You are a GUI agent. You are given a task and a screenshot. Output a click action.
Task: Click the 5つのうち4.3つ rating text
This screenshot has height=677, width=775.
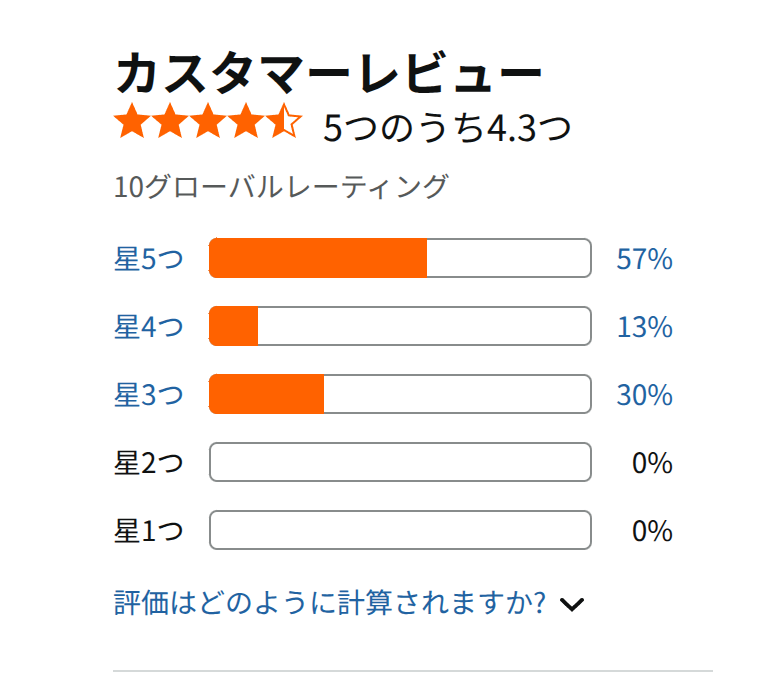pos(447,127)
